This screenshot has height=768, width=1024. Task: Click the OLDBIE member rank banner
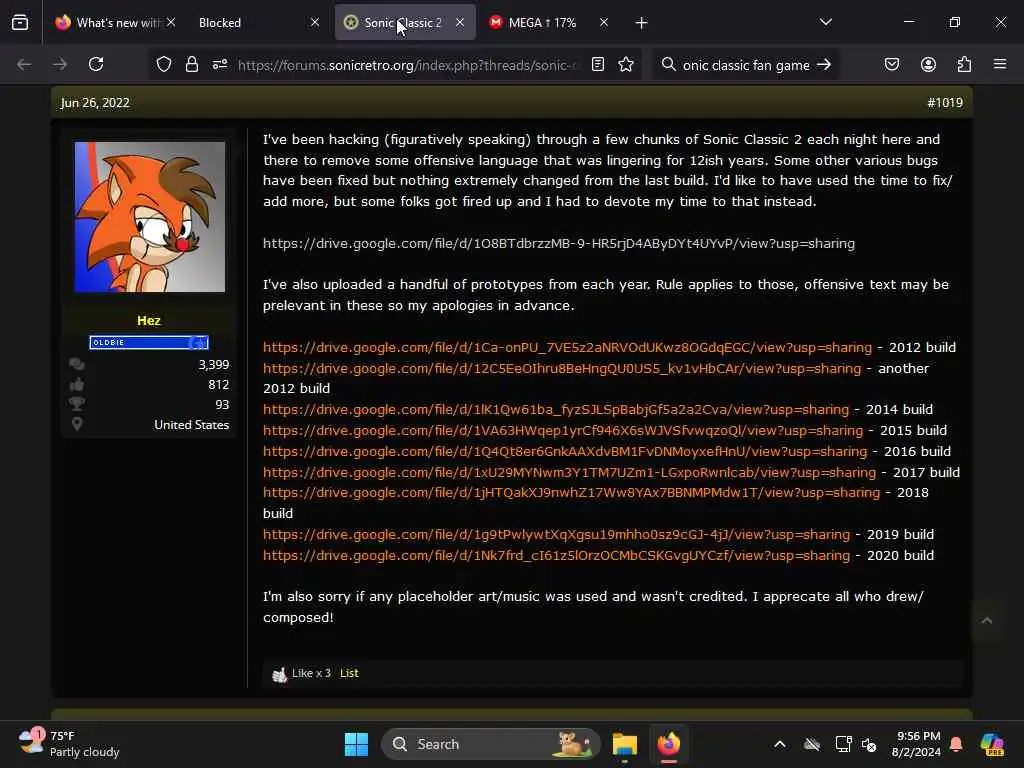[x=149, y=342]
